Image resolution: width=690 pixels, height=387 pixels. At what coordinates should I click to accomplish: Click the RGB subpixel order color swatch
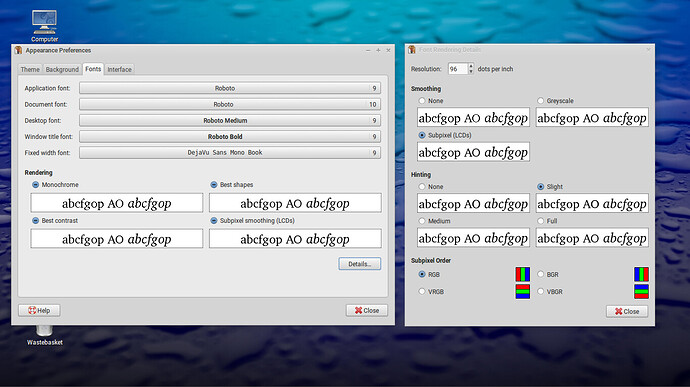[522, 274]
